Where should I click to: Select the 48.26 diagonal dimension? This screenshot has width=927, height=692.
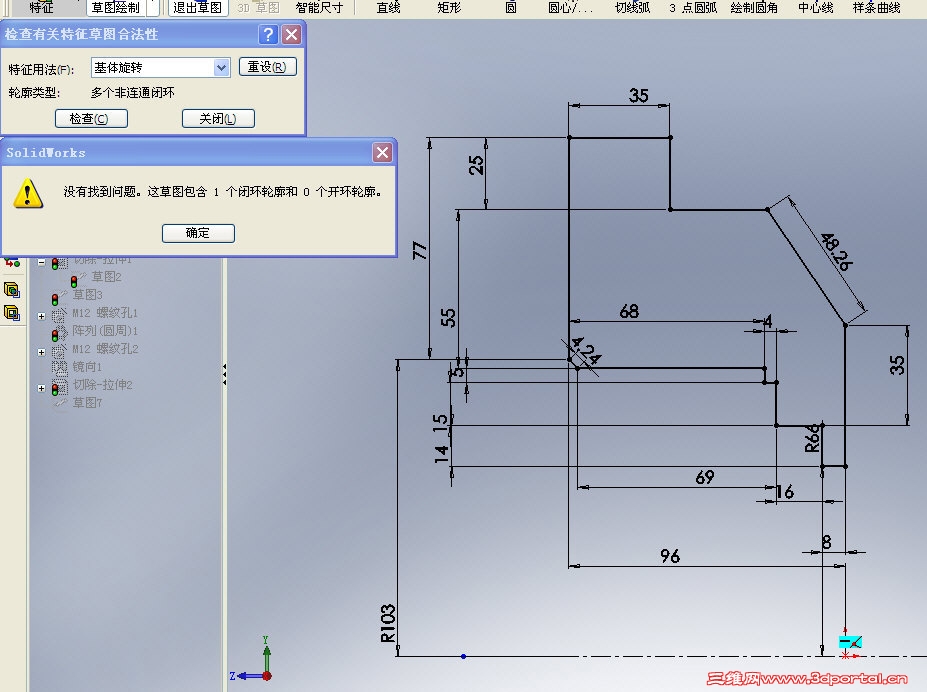pos(837,252)
